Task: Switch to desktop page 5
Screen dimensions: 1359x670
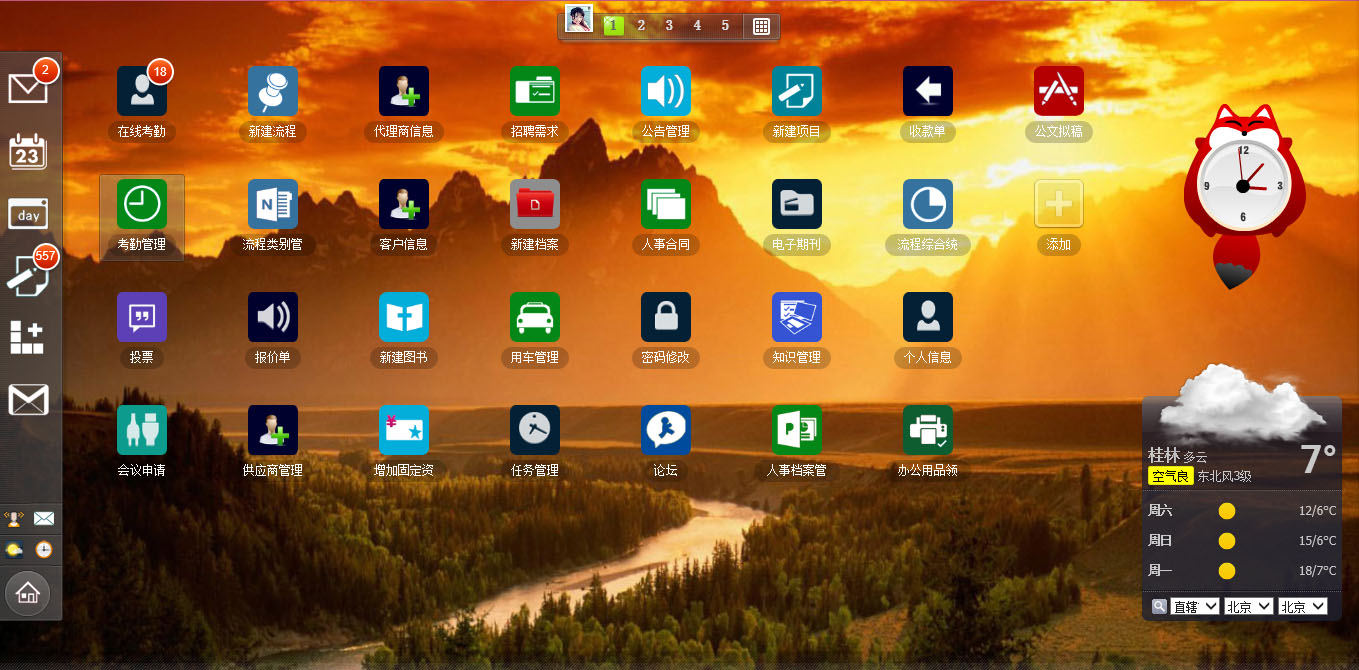Action: tap(725, 25)
